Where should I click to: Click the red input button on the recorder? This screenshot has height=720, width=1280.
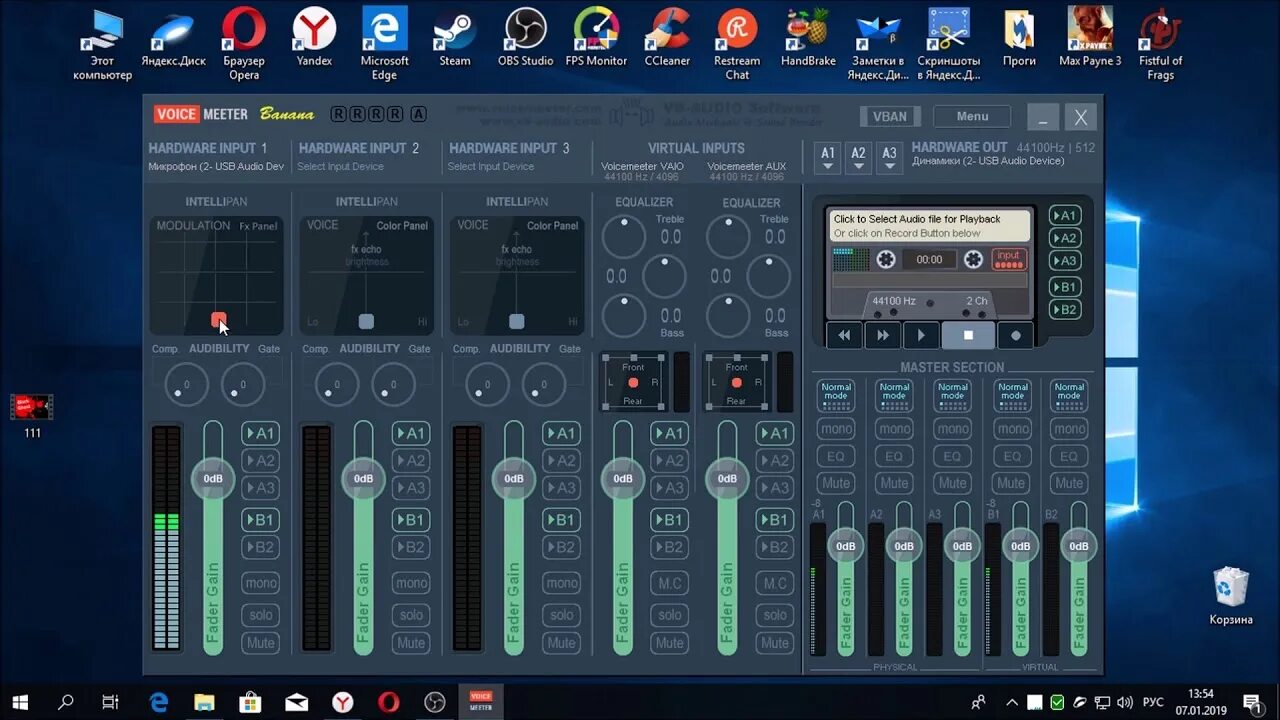point(1009,258)
